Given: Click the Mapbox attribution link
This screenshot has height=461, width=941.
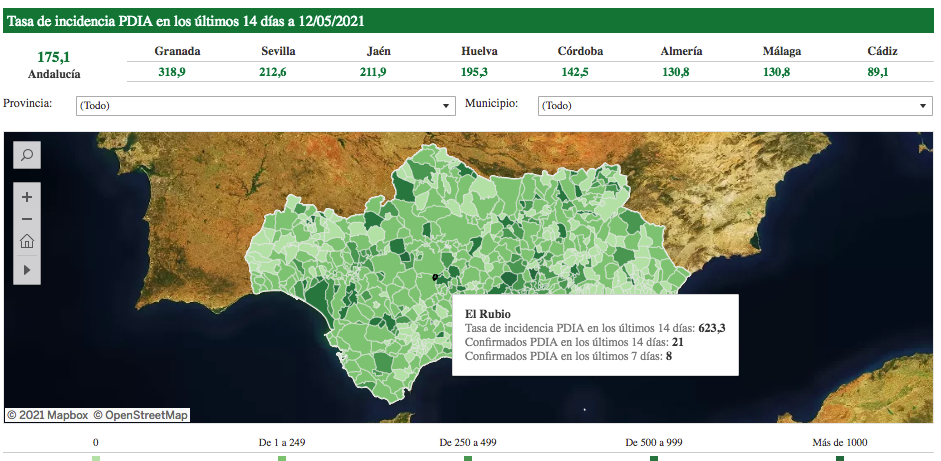Looking at the screenshot, I should click(x=47, y=415).
